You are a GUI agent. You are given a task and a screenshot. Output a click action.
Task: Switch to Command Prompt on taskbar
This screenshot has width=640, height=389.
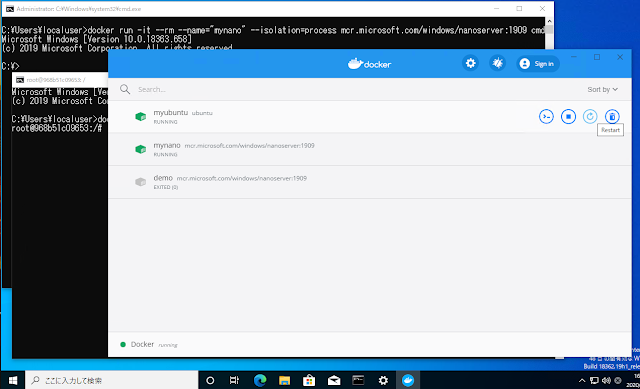pos(358,380)
